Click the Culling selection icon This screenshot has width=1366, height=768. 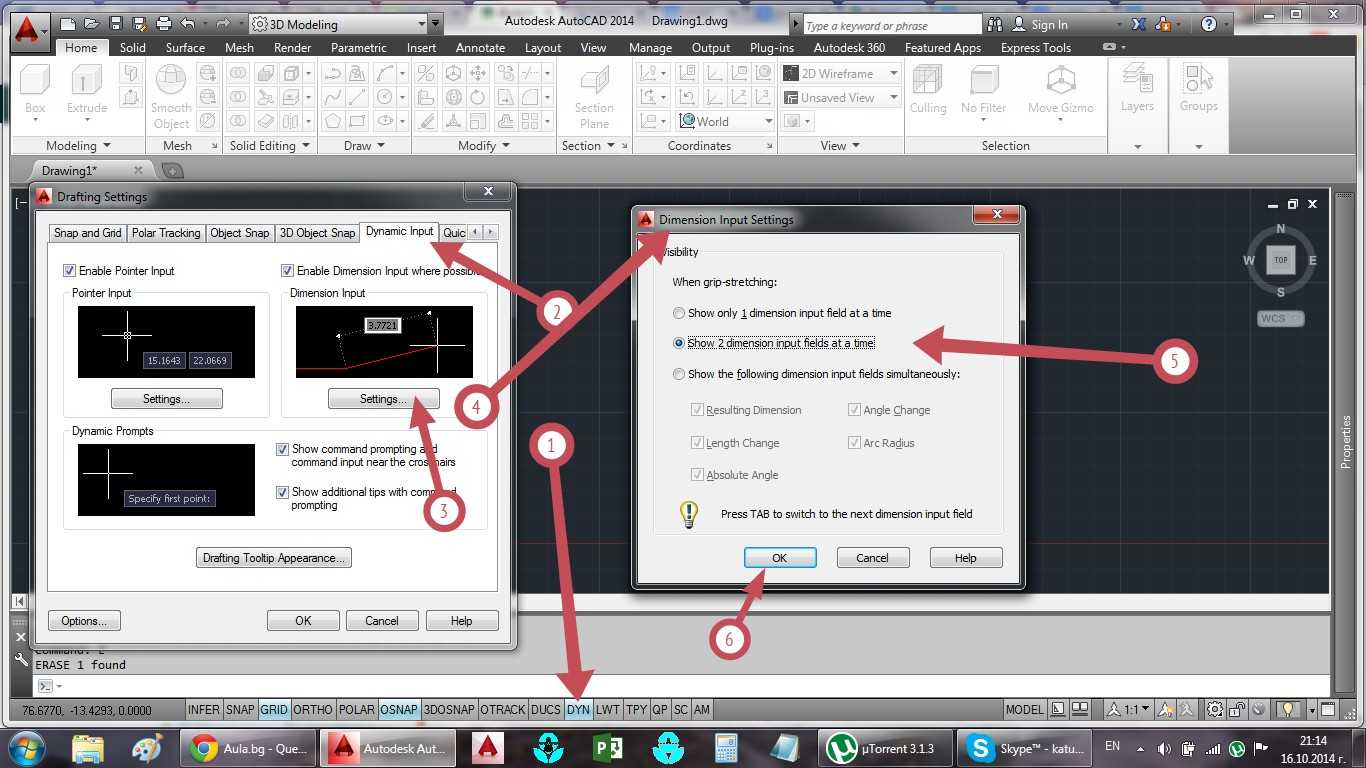click(x=928, y=90)
